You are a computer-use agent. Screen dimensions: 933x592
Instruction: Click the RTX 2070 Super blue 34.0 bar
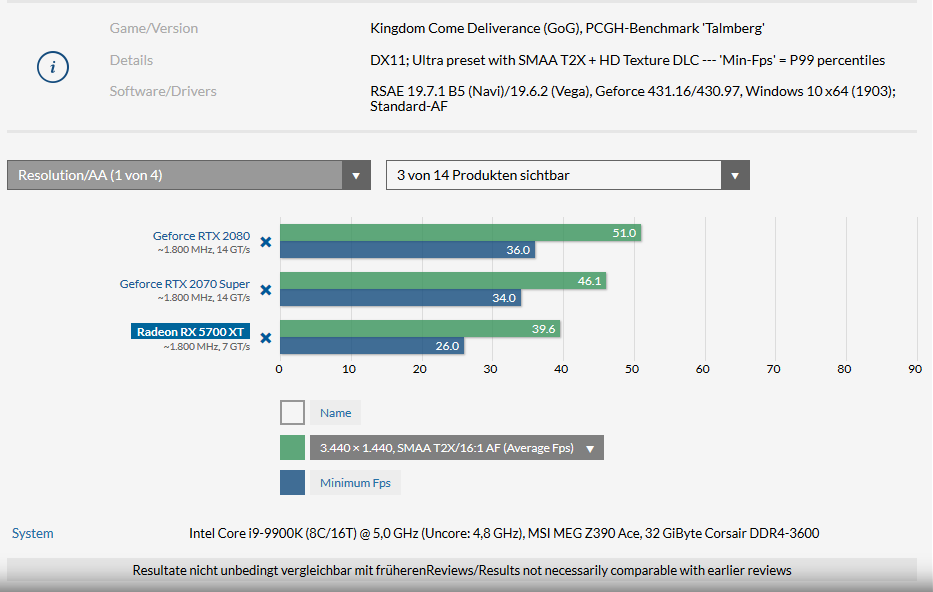pos(400,298)
